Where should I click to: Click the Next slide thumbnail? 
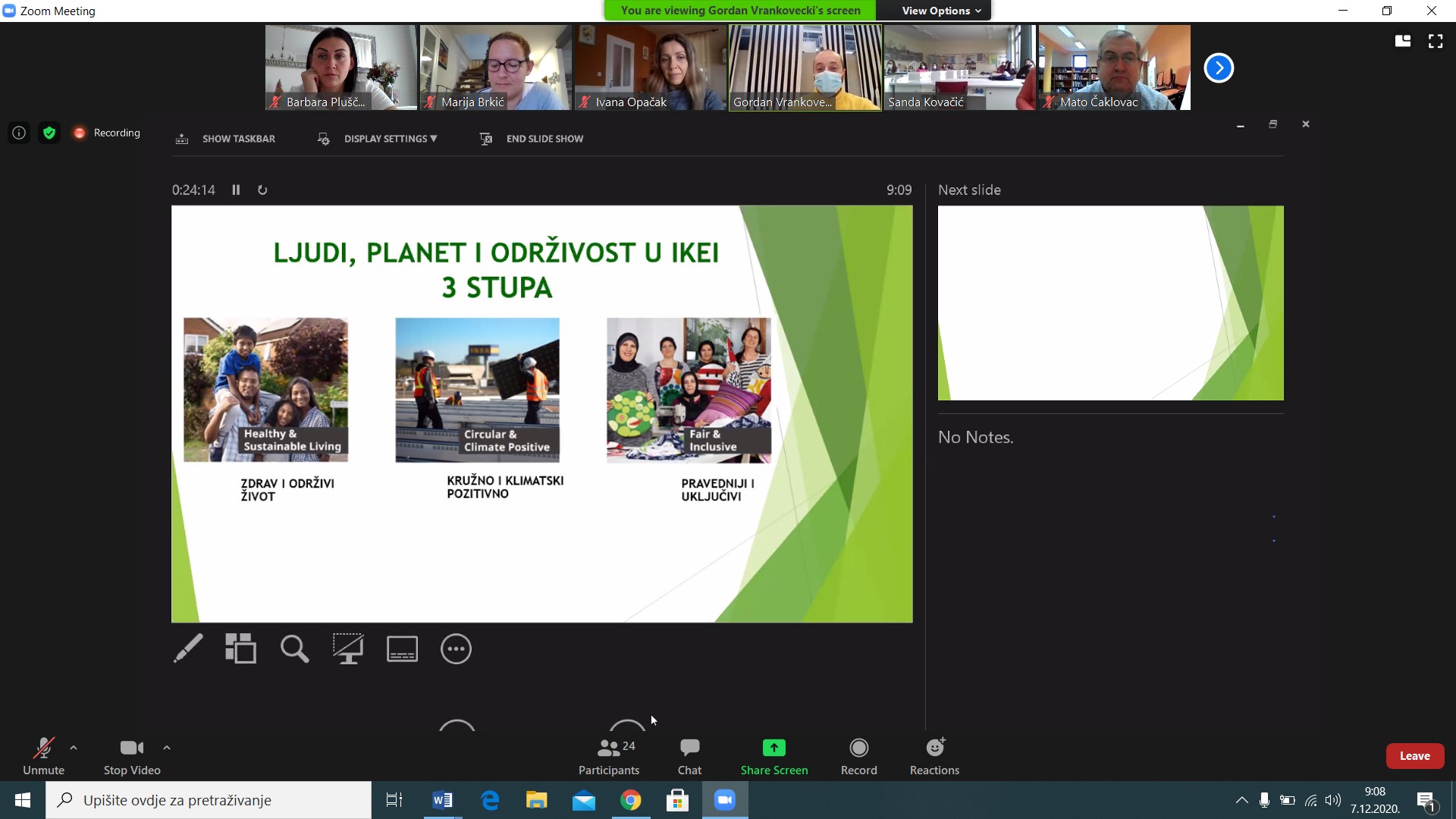[x=1110, y=303]
